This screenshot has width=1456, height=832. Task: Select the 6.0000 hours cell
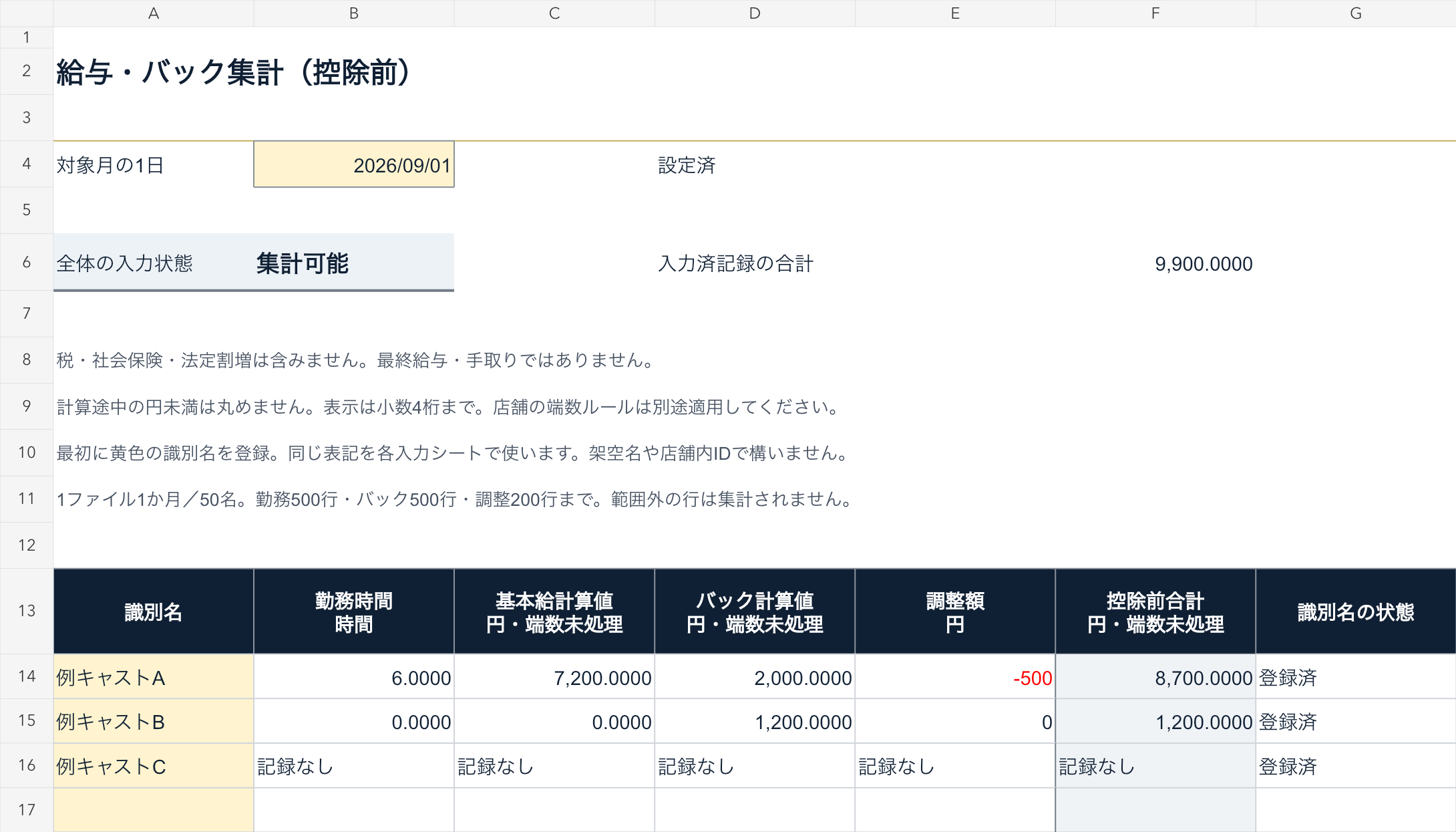pos(354,677)
